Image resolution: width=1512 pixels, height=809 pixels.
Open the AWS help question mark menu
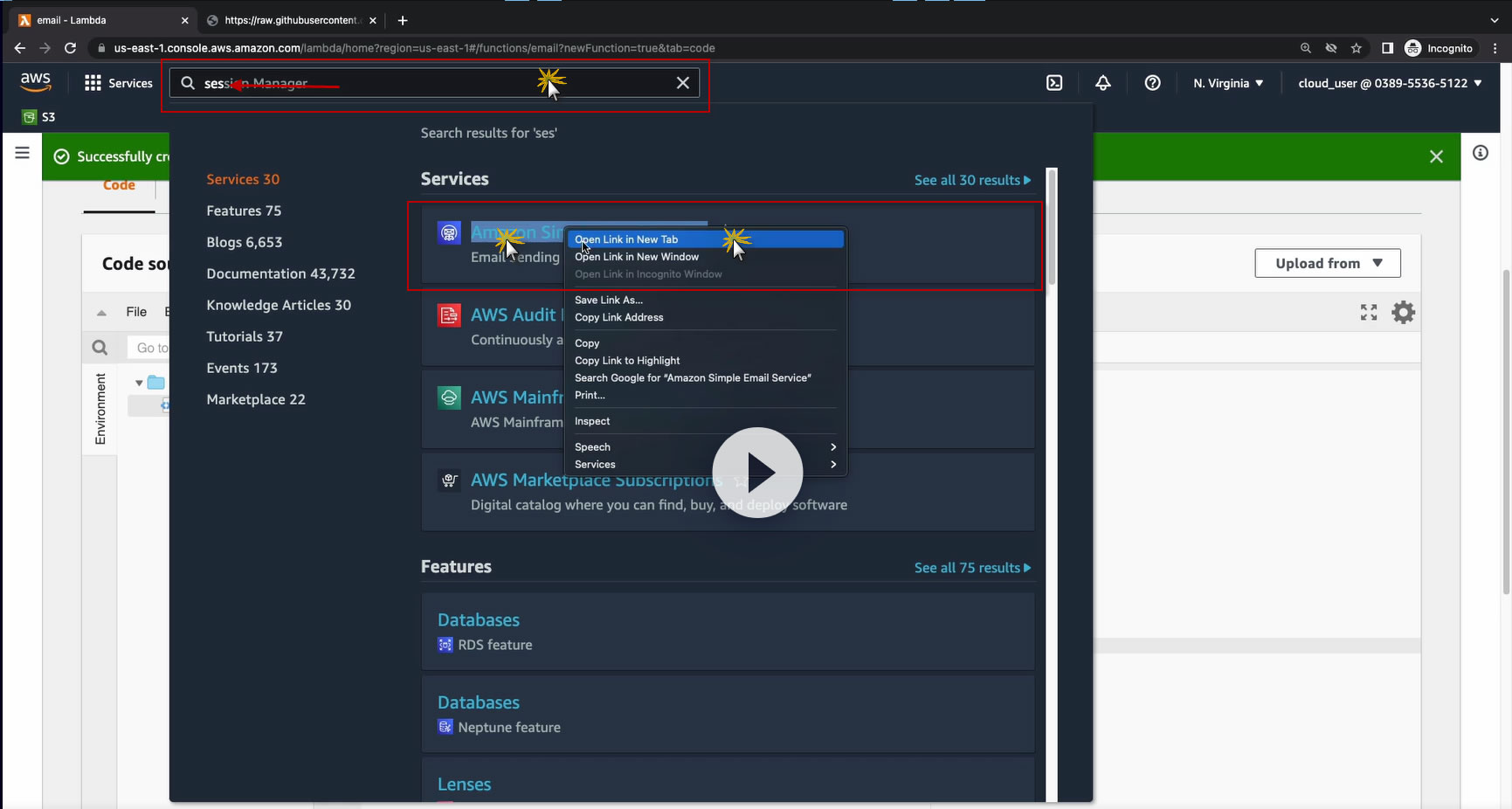(x=1153, y=83)
